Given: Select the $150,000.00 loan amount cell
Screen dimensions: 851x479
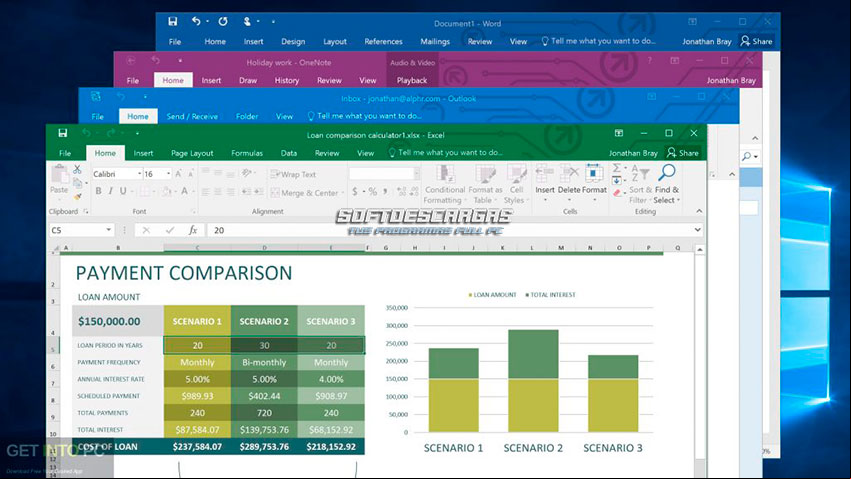Looking at the screenshot, I should pos(118,321).
